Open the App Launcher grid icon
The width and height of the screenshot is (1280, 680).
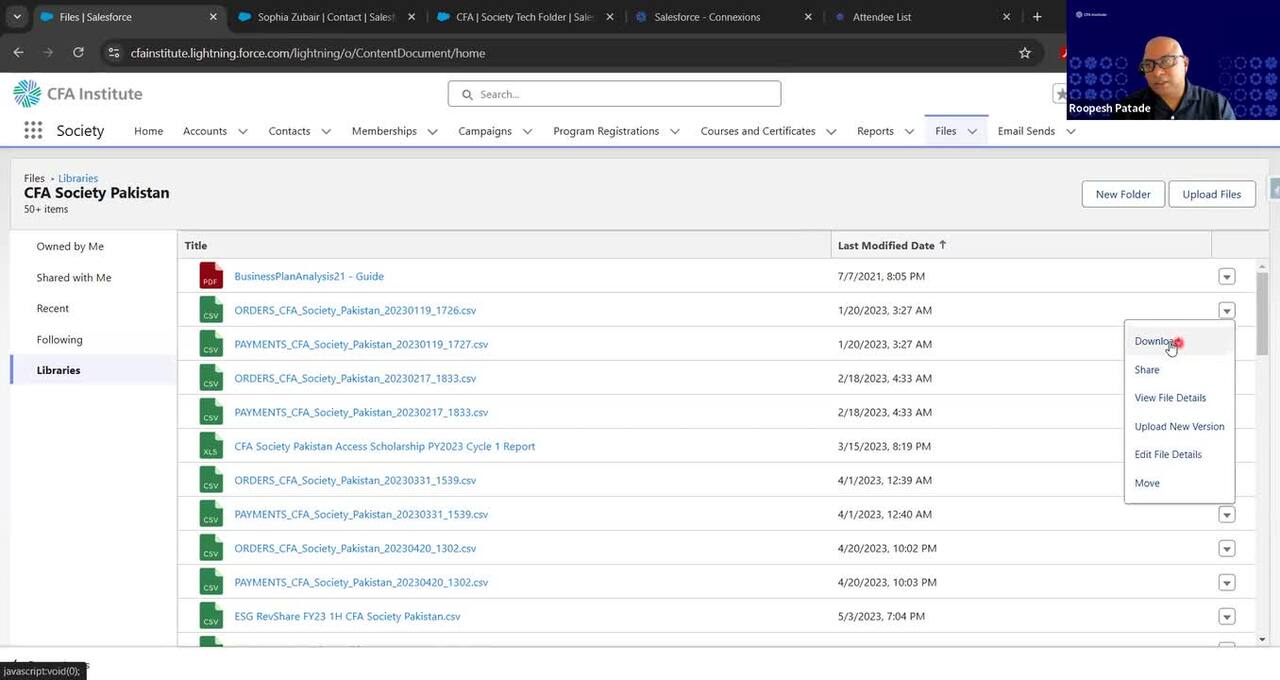tap(33, 131)
